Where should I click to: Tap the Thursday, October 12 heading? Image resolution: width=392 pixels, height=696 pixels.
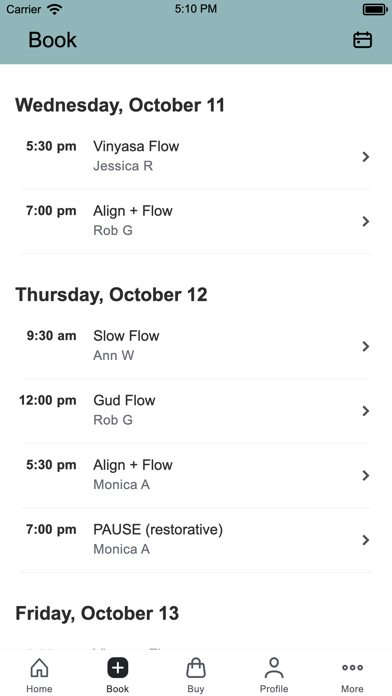point(111,295)
